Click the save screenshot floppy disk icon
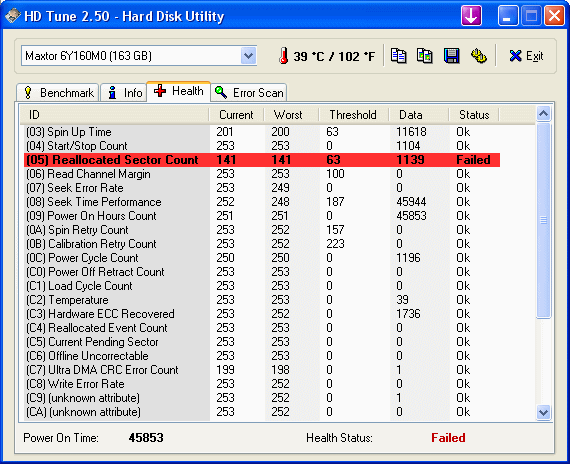 pos(451,56)
